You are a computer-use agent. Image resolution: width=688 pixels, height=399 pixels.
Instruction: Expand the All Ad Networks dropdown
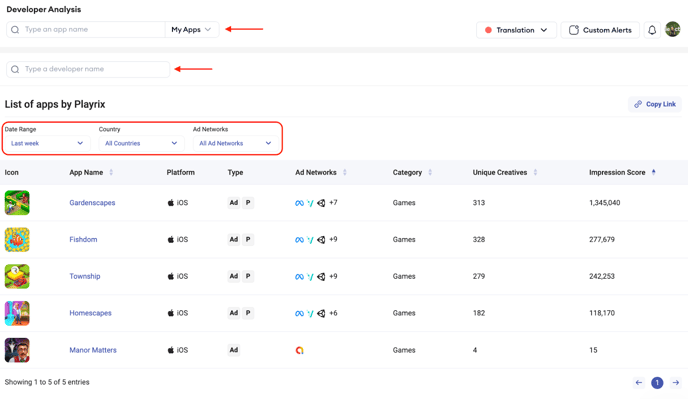[x=235, y=144]
